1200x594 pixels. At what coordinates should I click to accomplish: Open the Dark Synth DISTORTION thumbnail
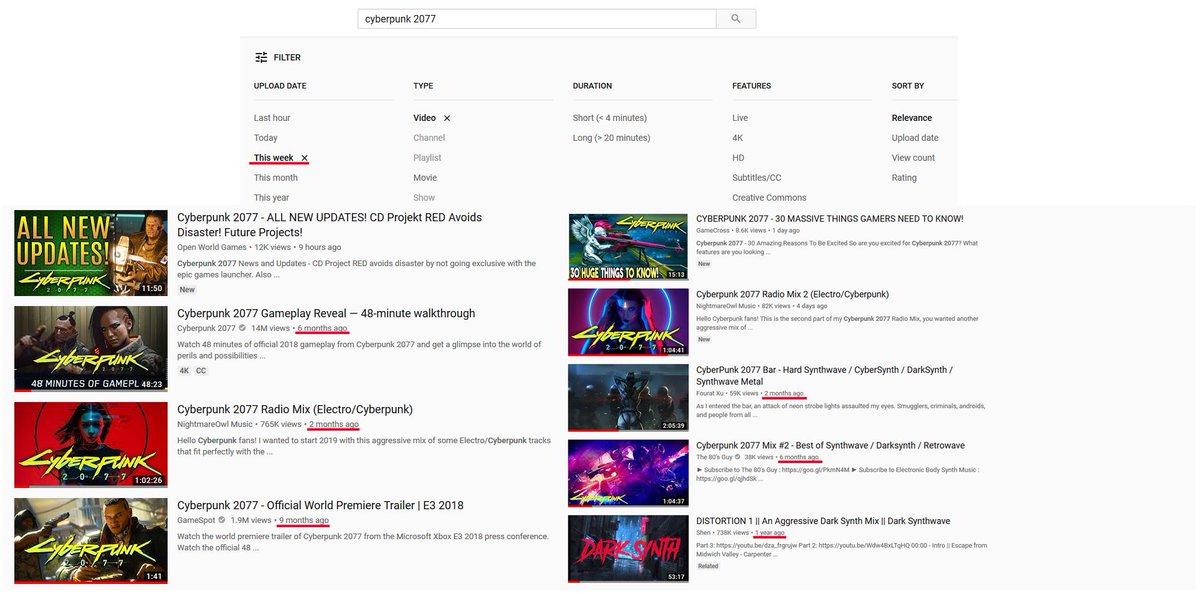(628, 549)
